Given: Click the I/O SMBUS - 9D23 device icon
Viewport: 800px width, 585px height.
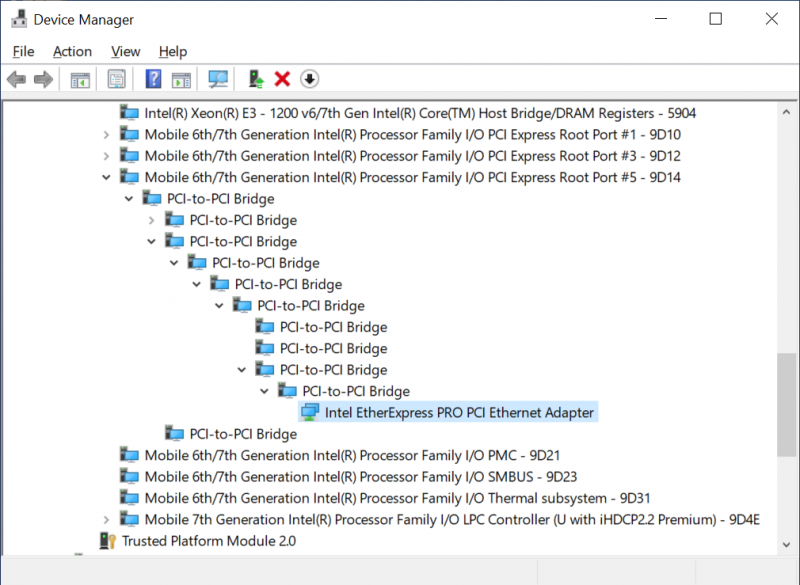Looking at the screenshot, I should click(129, 476).
